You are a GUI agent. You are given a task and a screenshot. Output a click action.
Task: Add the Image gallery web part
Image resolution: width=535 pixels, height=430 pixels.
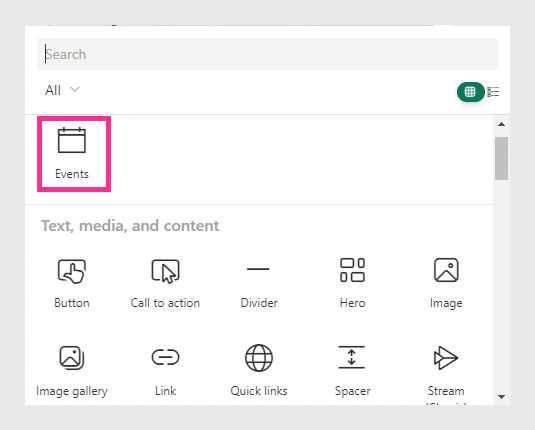[x=72, y=371]
